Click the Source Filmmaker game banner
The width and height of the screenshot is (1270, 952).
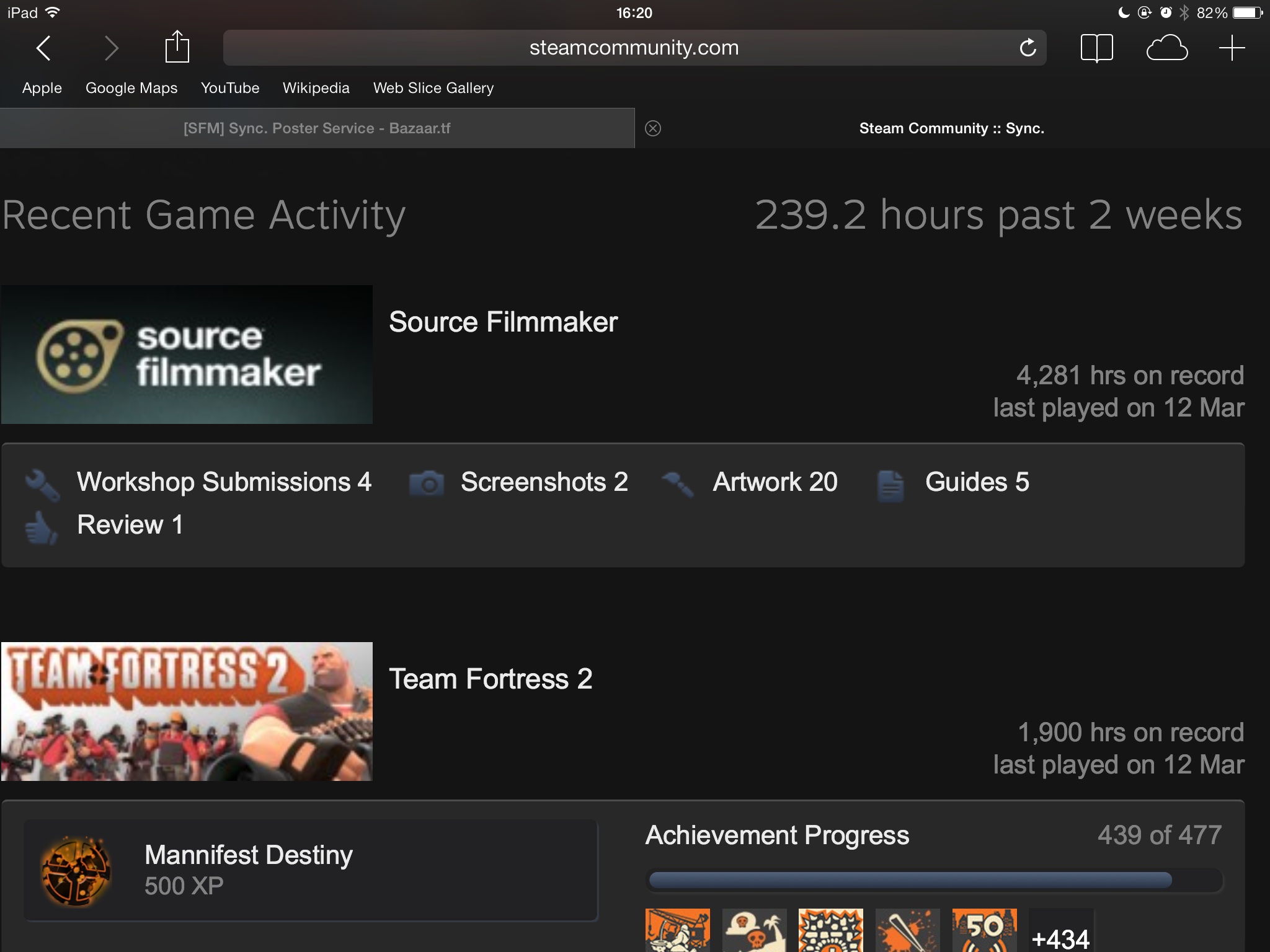[x=187, y=355]
